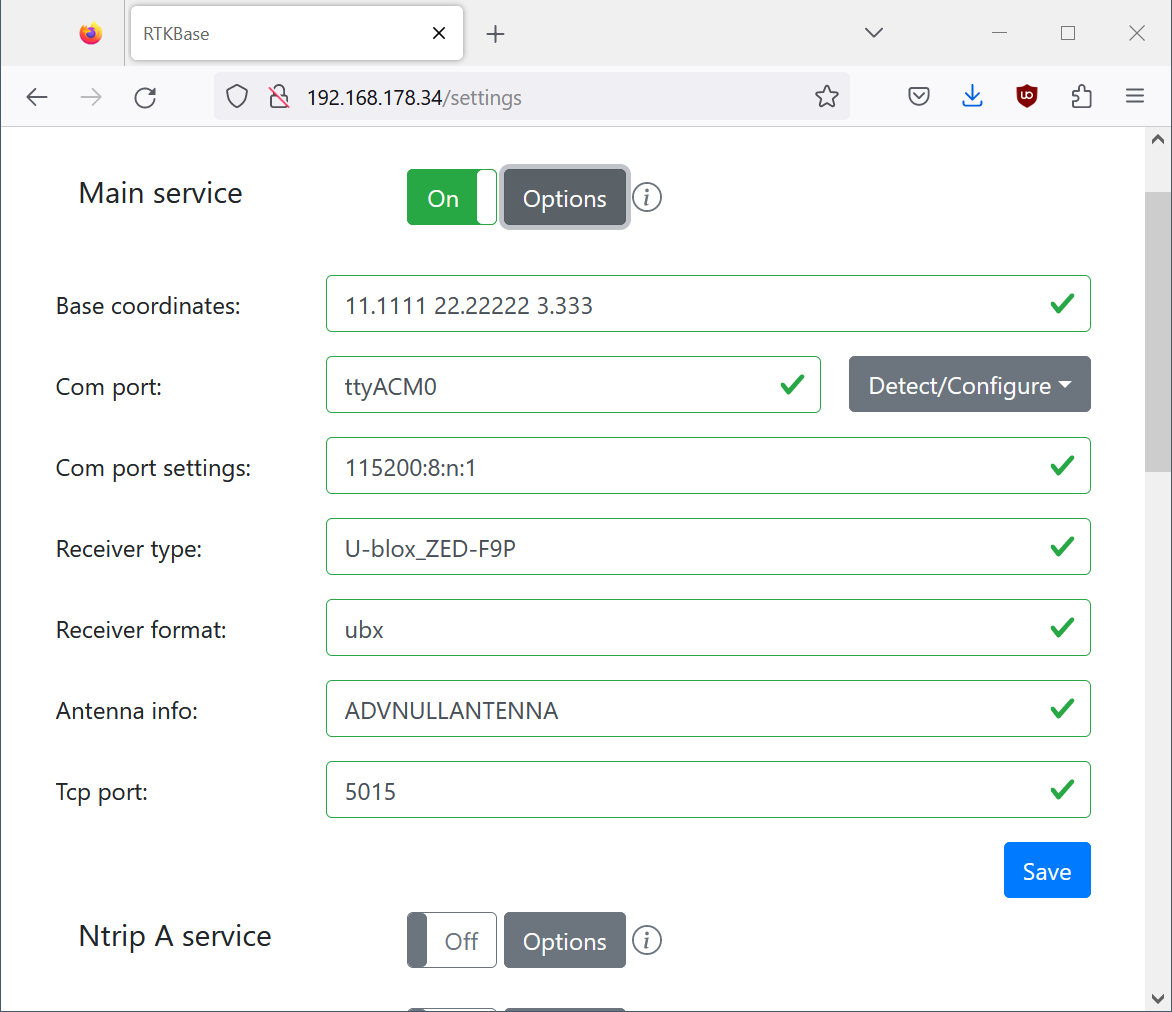This screenshot has height=1012, width=1172.
Task: Open the uBlock Origin extension icon
Action: click(x=1026, y=97)
